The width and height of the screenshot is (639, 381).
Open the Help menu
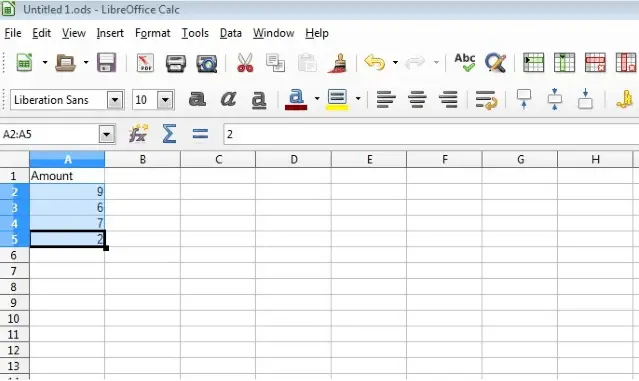point(317,33)
